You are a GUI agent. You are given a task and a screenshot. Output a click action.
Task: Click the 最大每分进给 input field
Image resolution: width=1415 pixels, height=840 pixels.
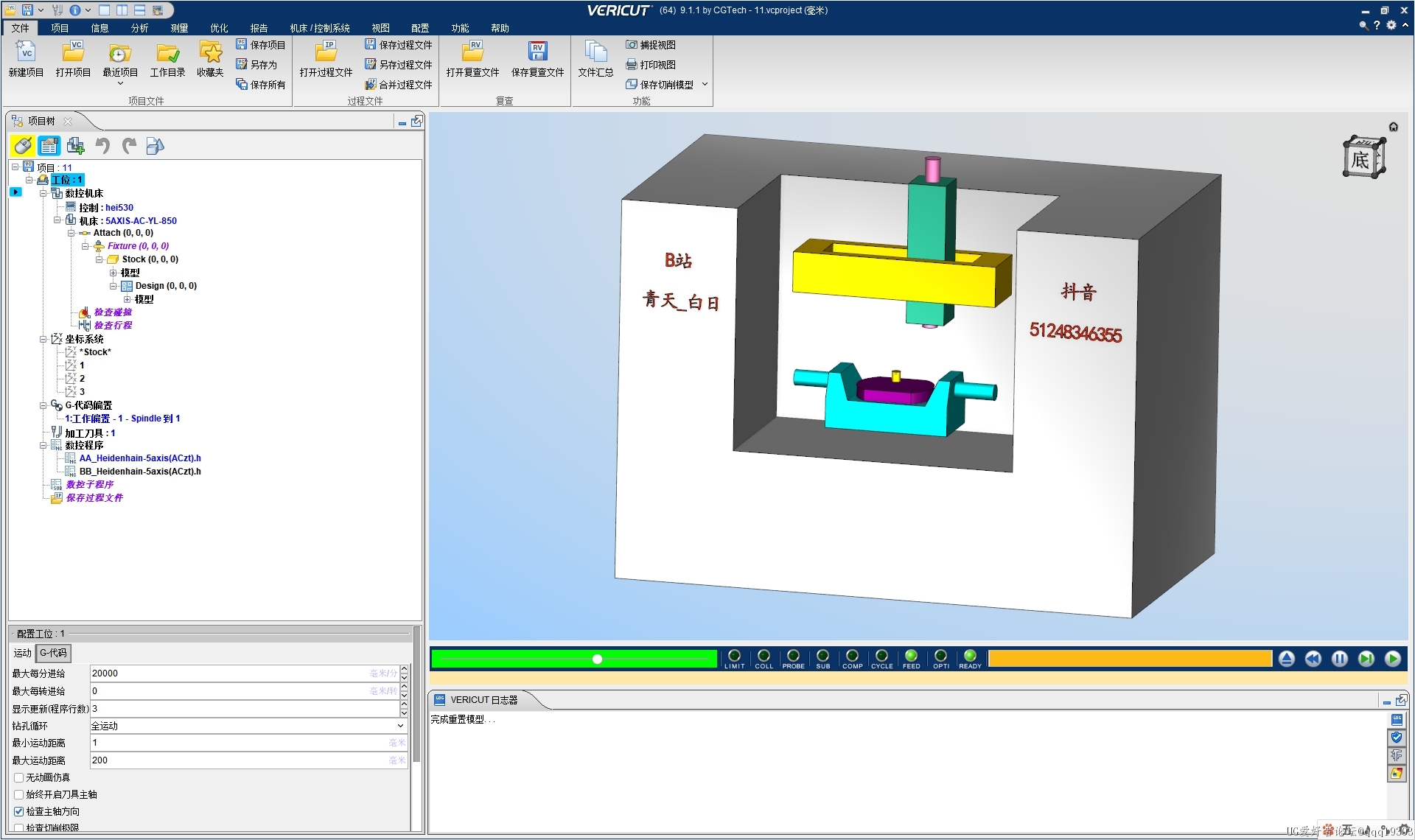tap(244, 673)
